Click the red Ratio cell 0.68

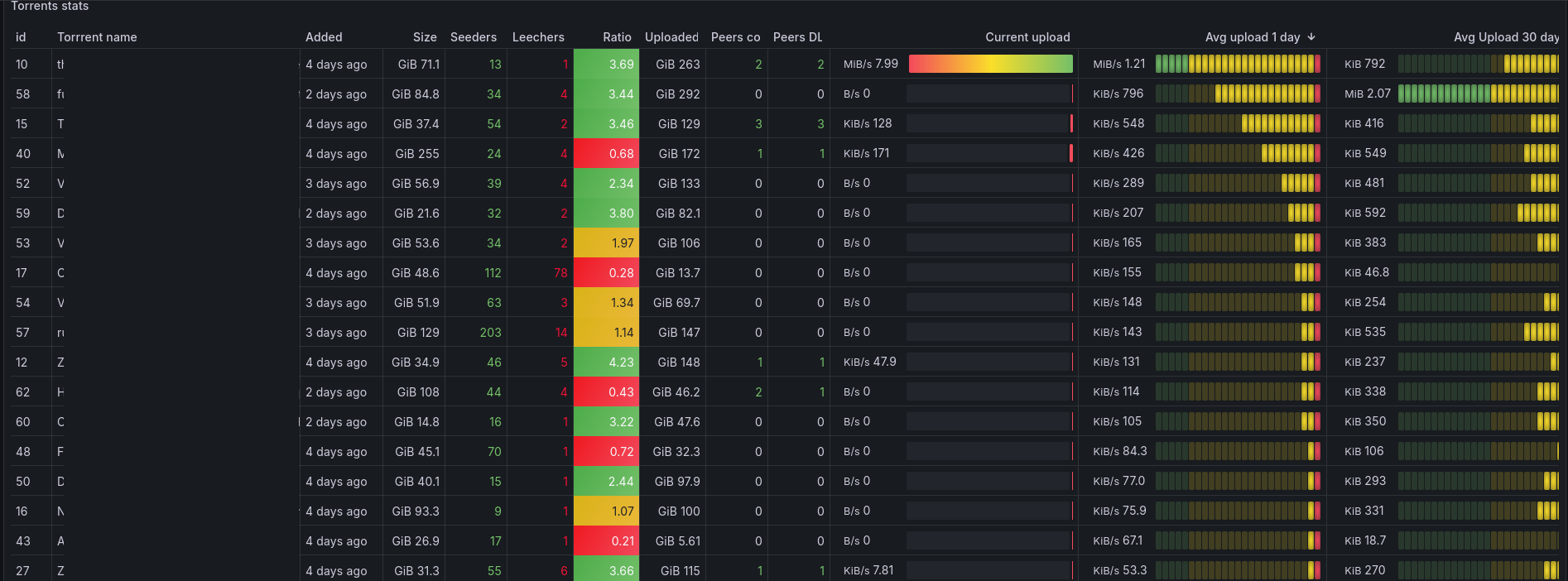click(x=606, y=153)
